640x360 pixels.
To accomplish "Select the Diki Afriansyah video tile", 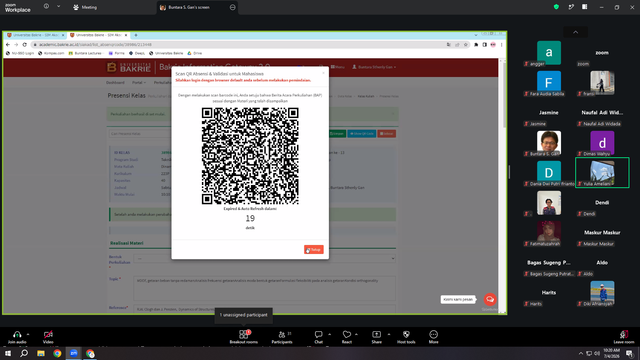I will click(x=602, y=293).
